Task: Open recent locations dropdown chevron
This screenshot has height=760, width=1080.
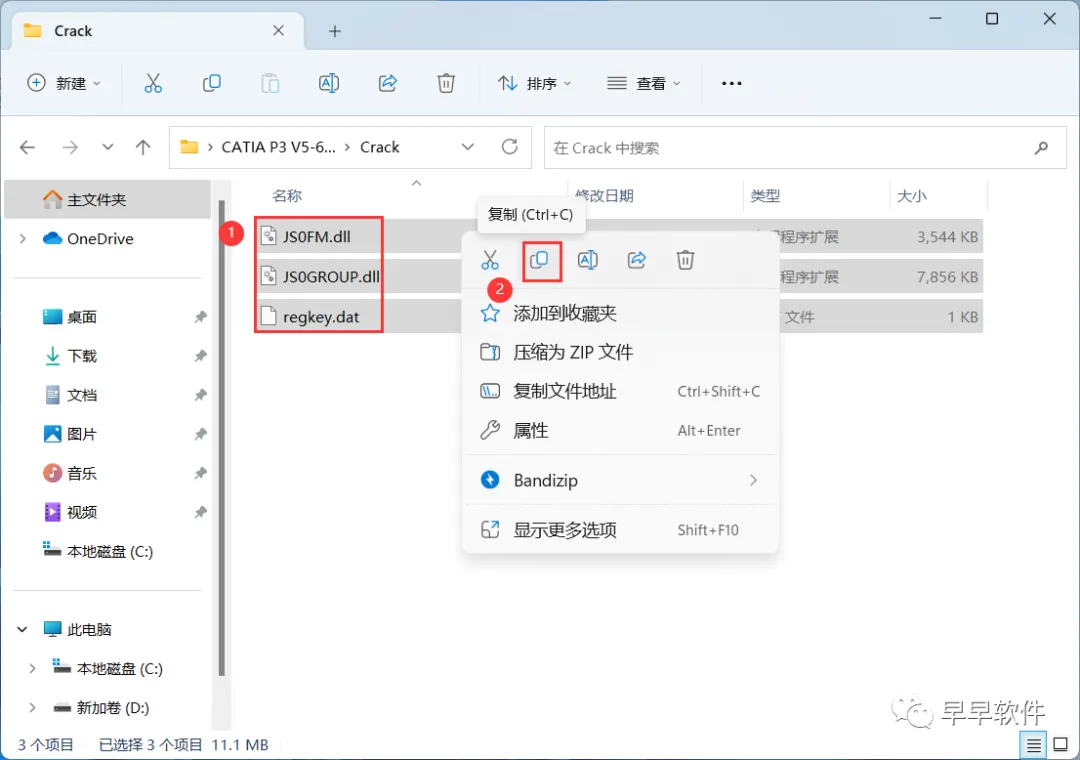Action: (107, 147)
